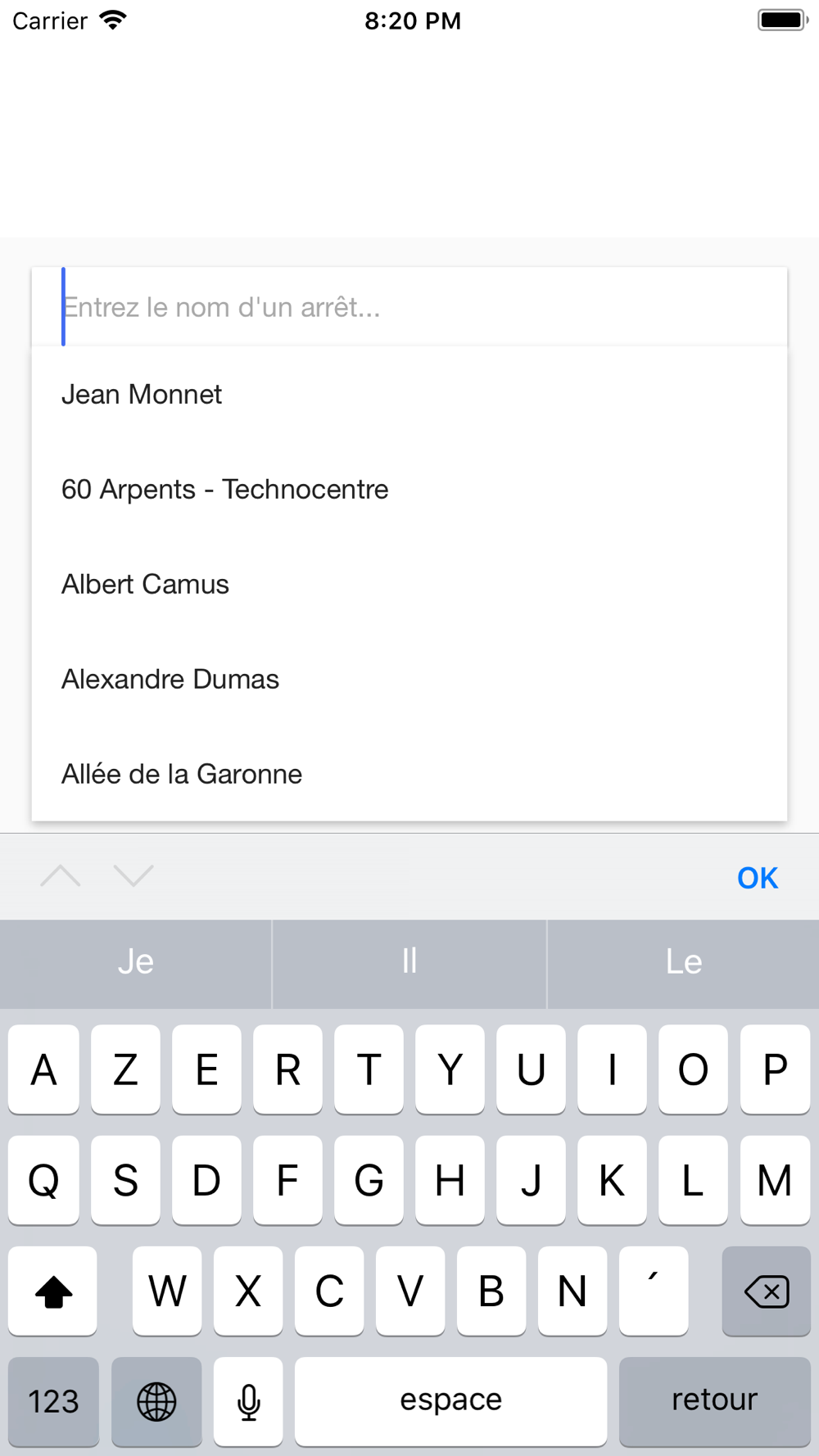The image size is (819, 1456).
Task: Tap OK to dismiss keyboard
Action: [x=757, y=878]
